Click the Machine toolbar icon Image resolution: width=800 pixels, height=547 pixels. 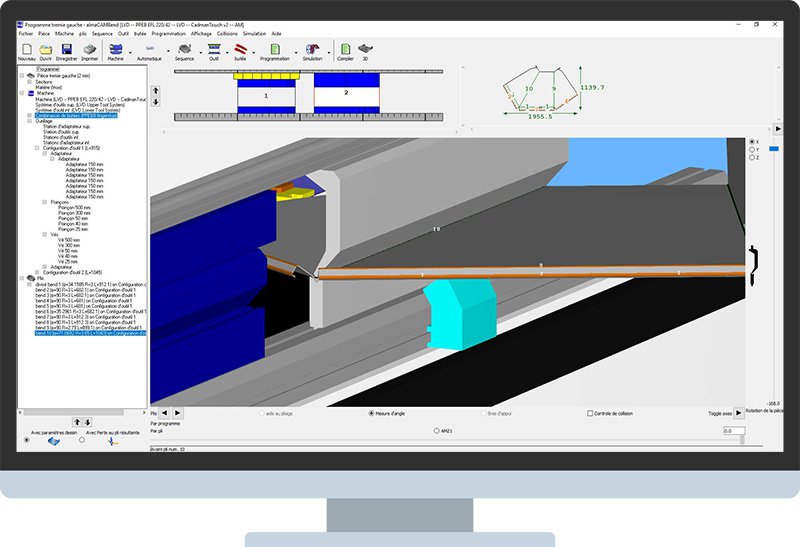tap(116, 47)
